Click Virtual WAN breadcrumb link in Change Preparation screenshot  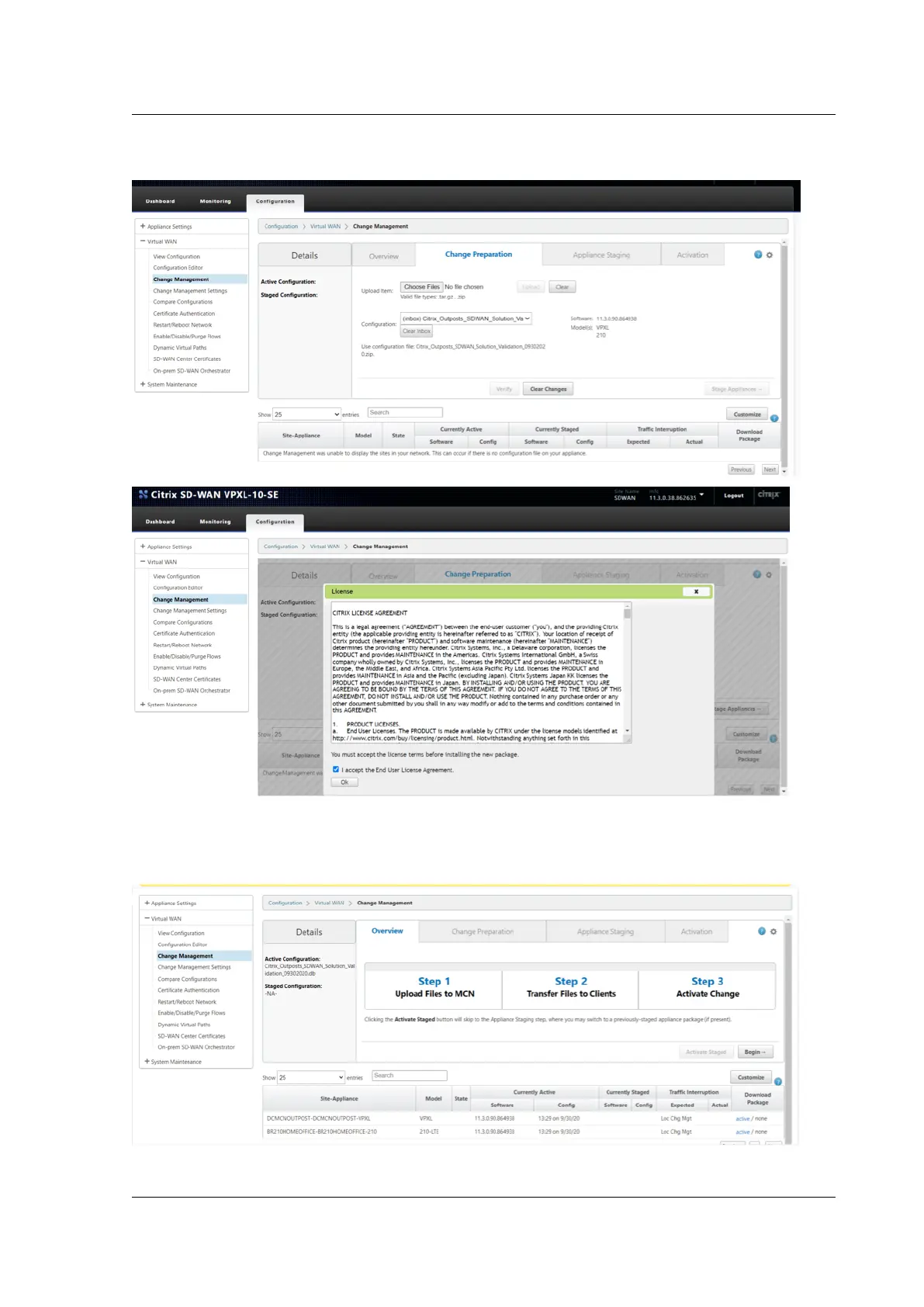(x=325, y=227)
